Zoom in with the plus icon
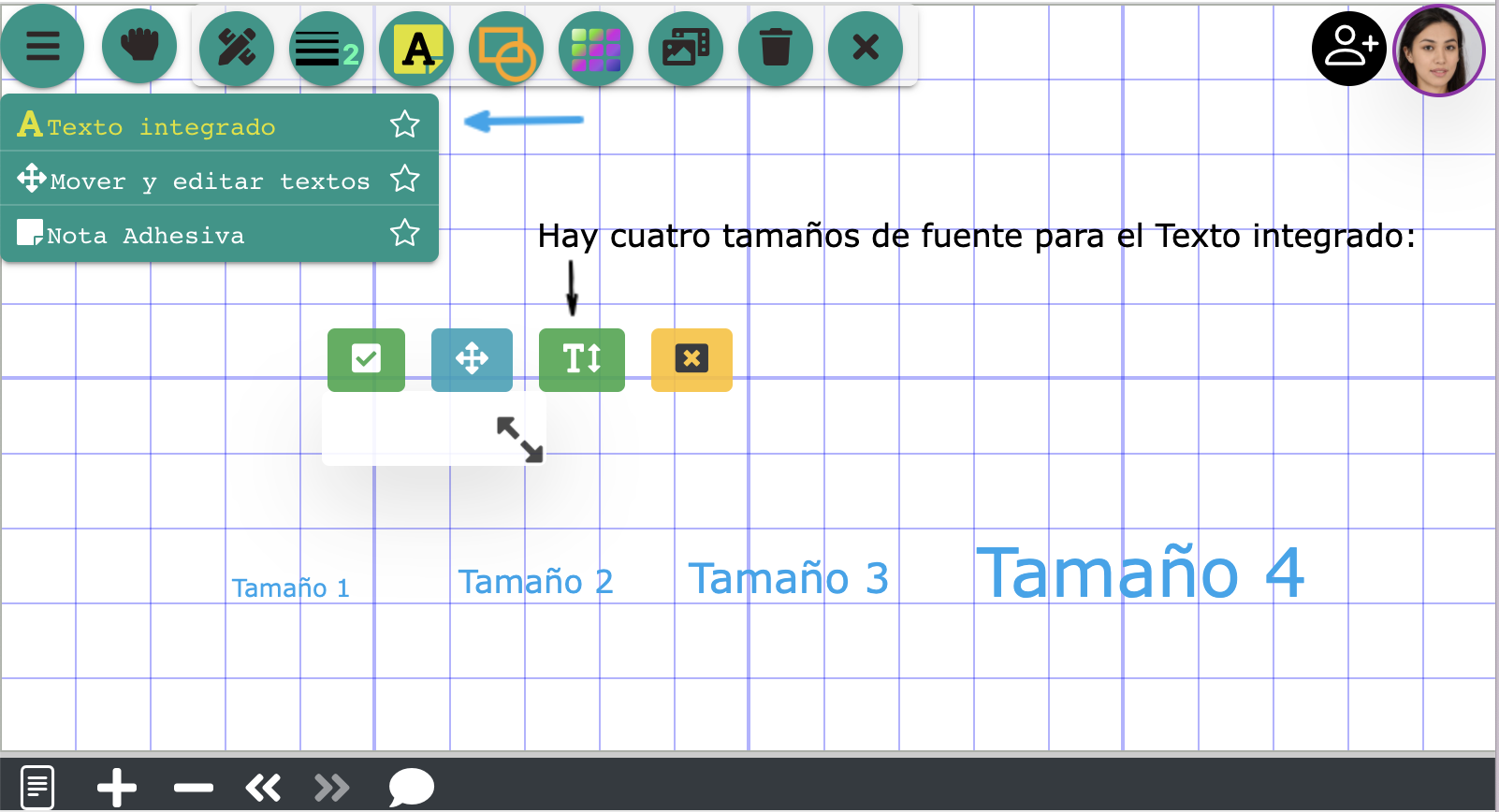This screenshot has height=812, width=1499. tap(117, 788)
